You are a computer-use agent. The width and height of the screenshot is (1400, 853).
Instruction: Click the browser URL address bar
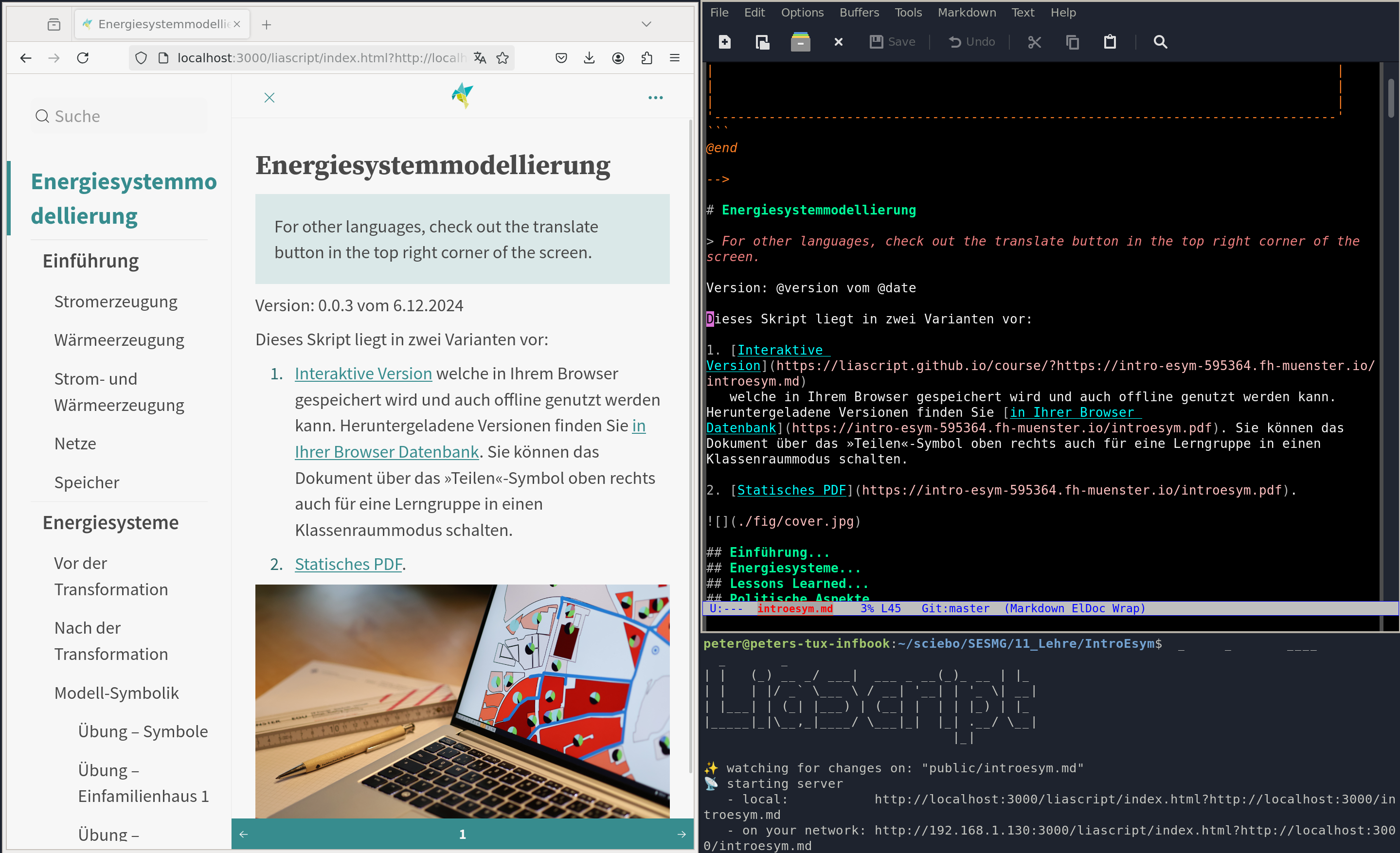point(321,58)
